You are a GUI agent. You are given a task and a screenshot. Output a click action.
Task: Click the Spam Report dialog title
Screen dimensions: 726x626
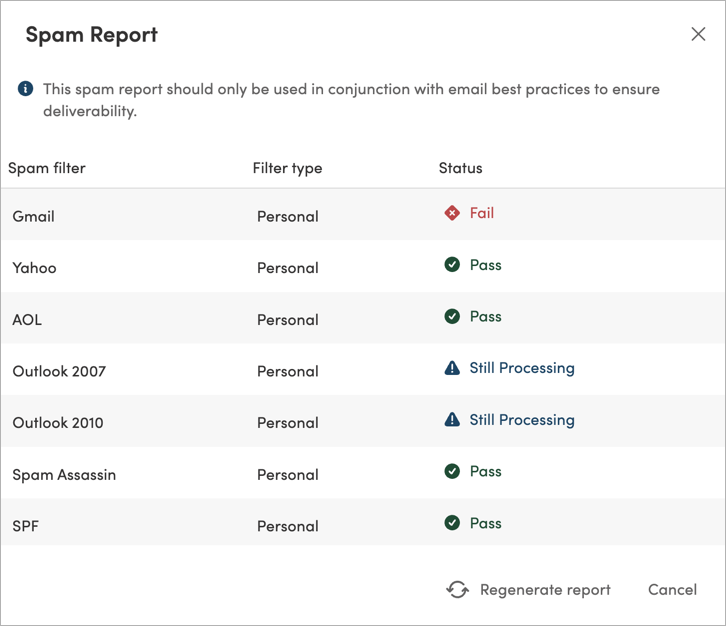(92, 35)
